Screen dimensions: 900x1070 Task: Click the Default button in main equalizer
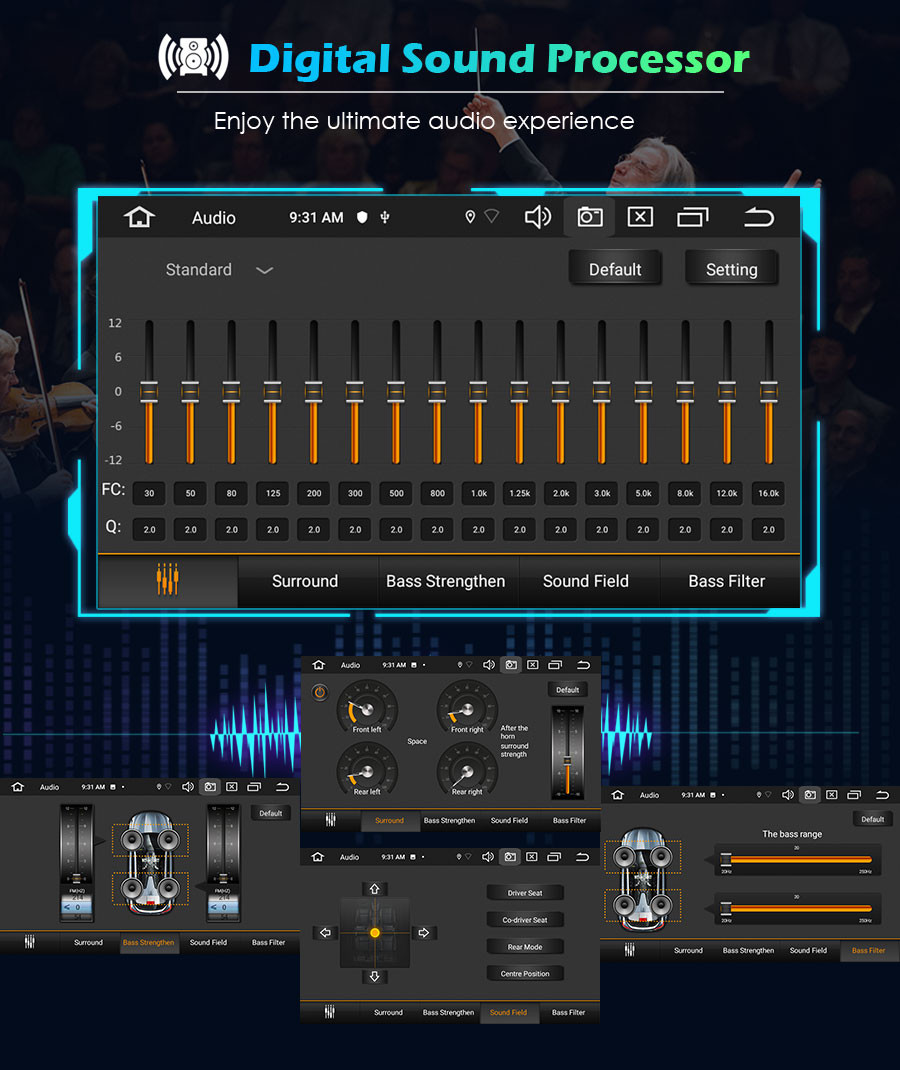pyautogui.click(x=615, y=270)
